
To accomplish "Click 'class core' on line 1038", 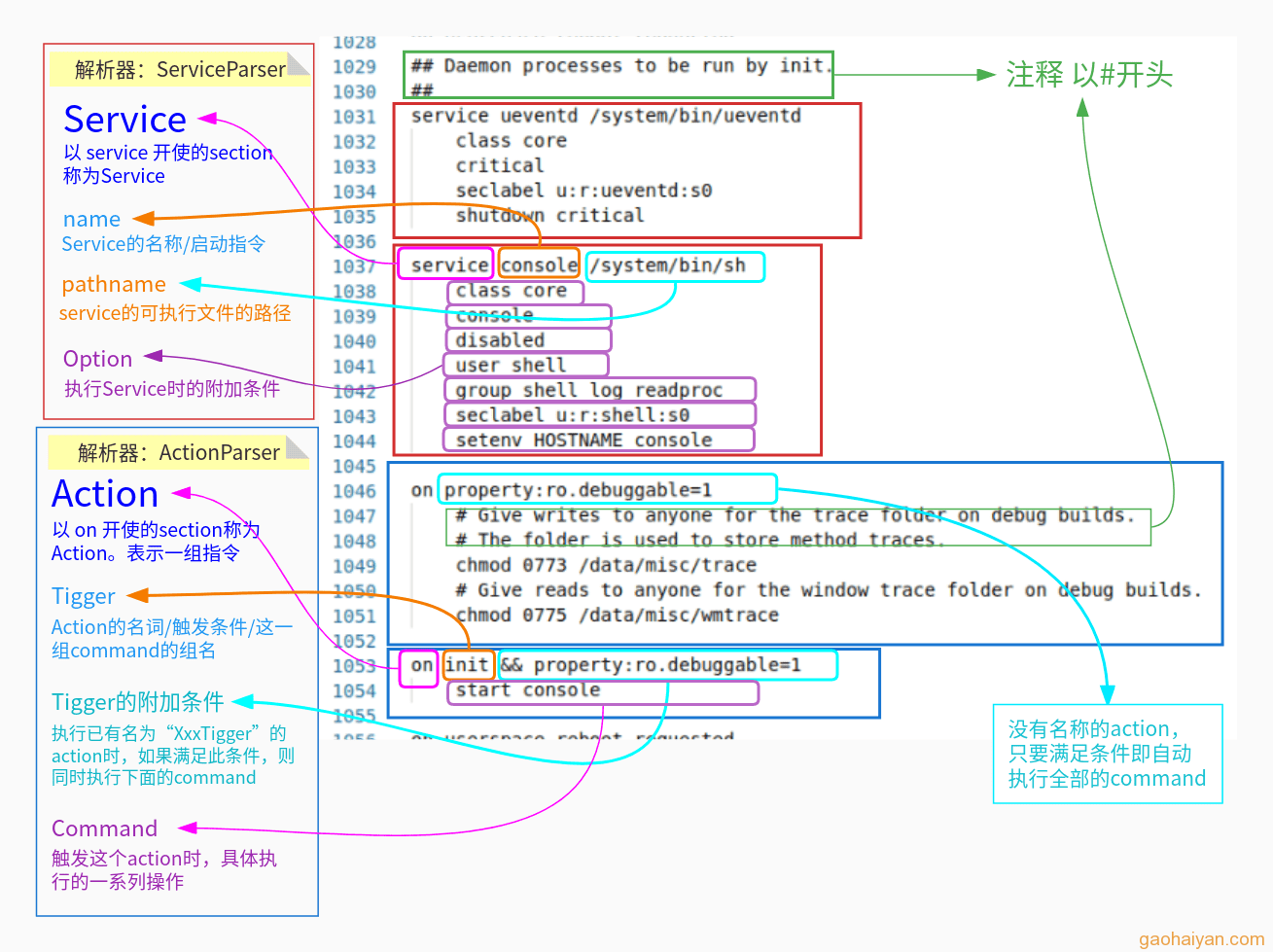I will (x=511, y=291).
